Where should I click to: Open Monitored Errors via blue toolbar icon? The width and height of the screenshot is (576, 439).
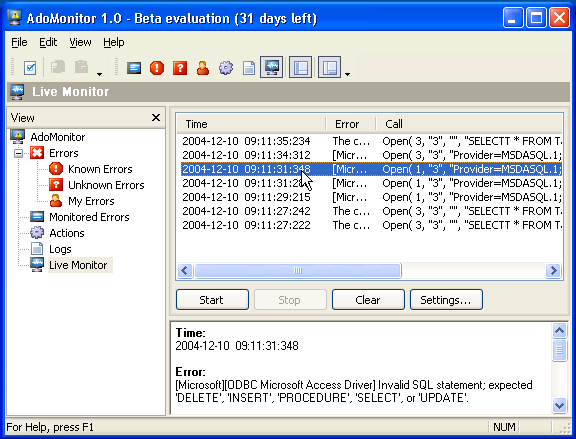point(134,68)
